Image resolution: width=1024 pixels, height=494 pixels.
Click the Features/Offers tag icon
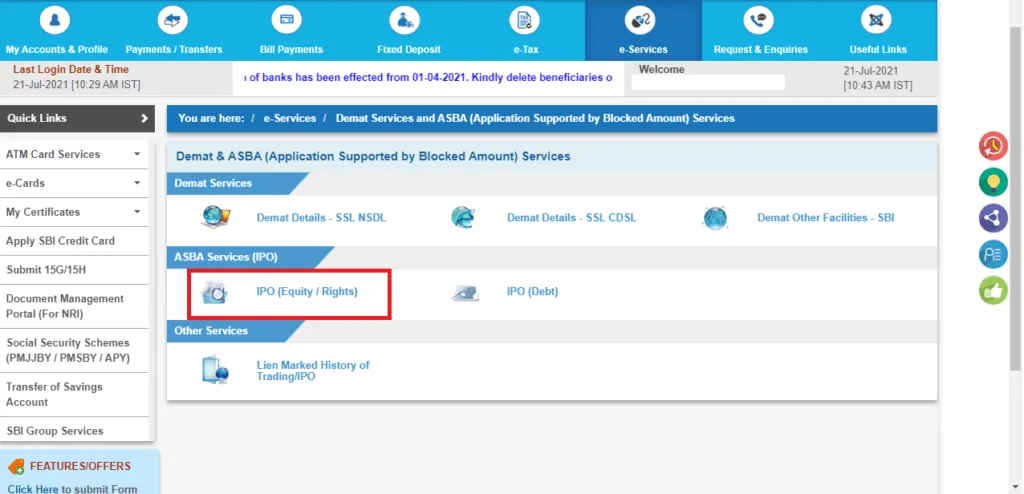click(x=16, y=466)
